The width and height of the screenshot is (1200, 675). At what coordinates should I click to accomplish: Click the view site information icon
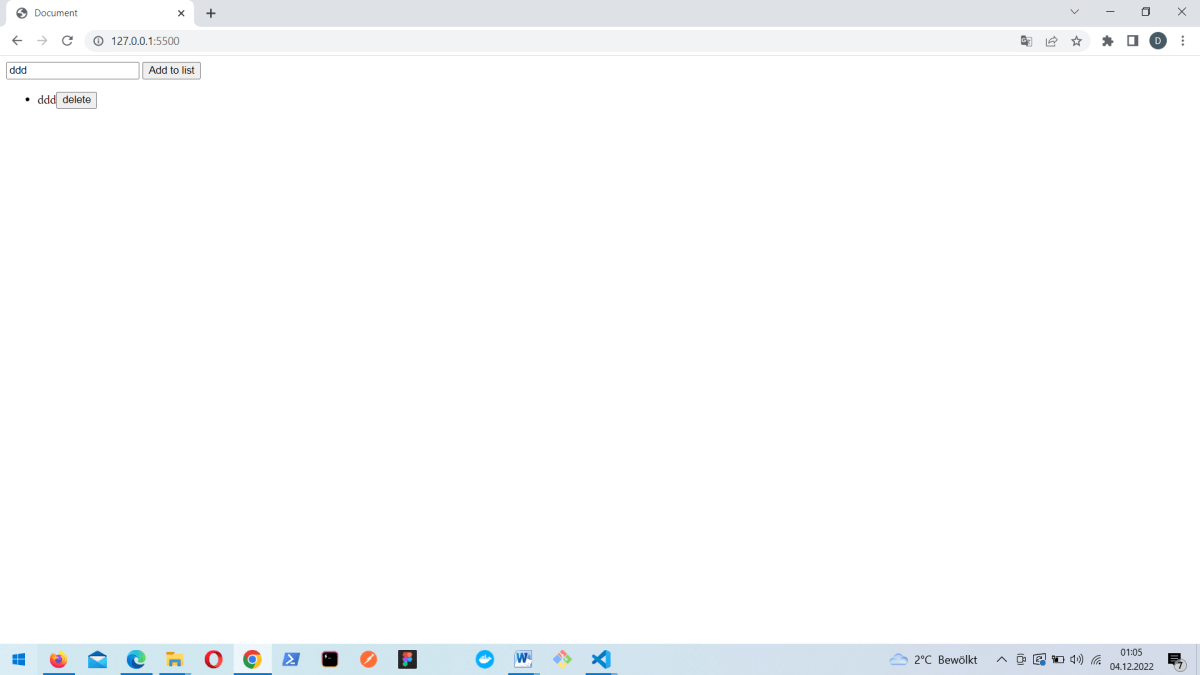(97, 41)
